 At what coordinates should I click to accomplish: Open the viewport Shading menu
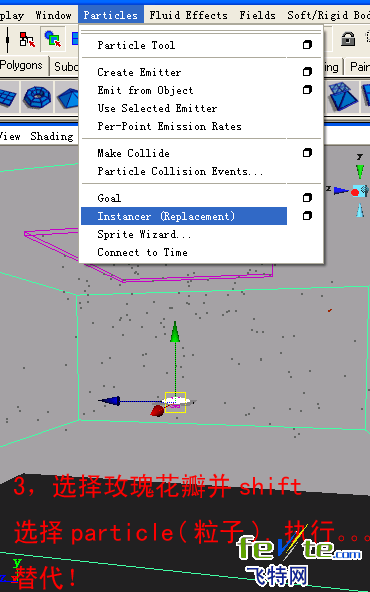(52, 136)
